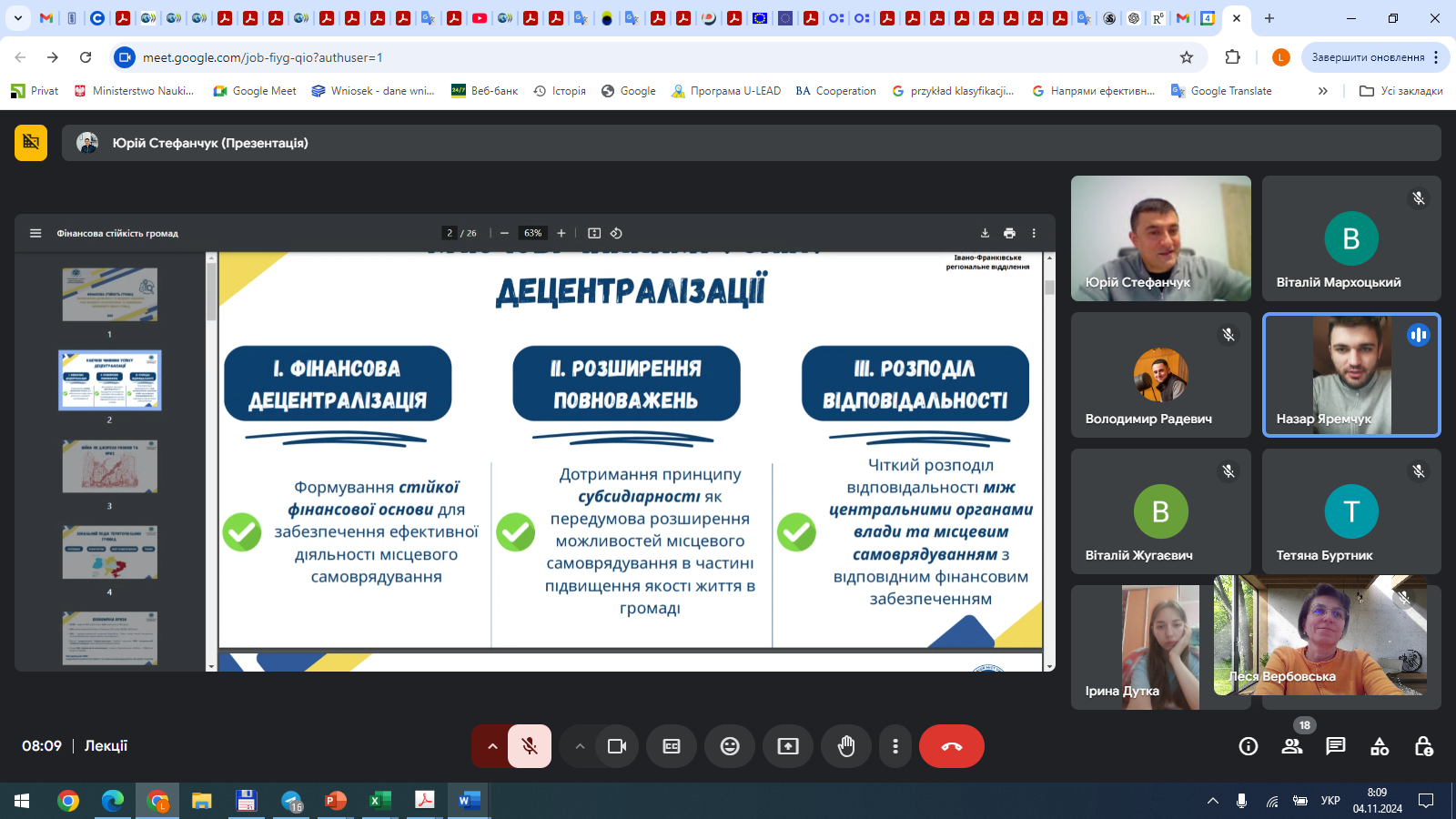Show more hidden bookmarks chevron

[1322, 91]
